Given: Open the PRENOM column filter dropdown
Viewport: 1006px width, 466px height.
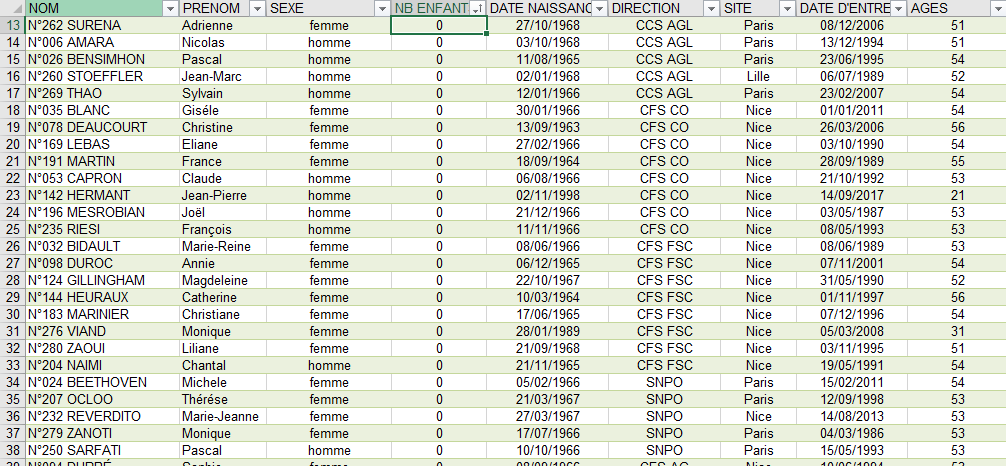Looking at the screenshot, I should pyautogui.click(x=257, y=8).
